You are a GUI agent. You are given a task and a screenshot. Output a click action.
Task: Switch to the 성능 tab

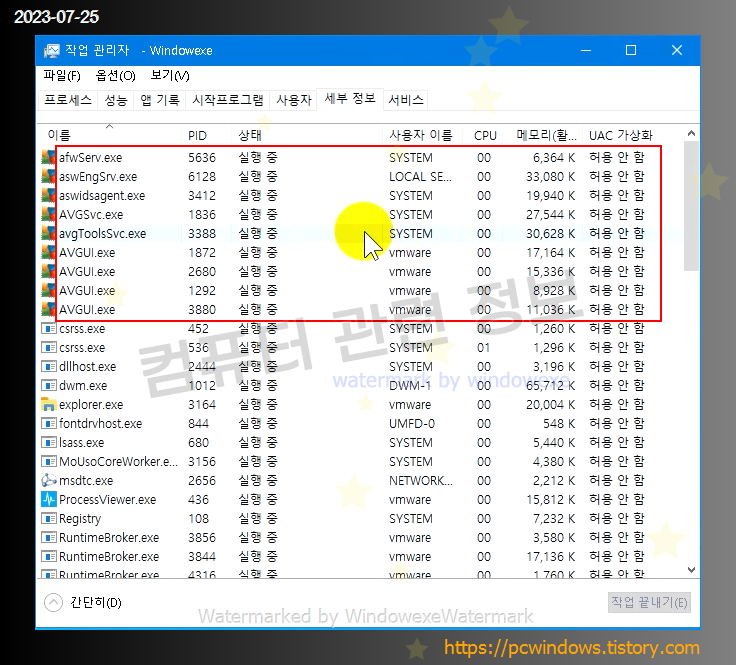(x=115, y=99)
